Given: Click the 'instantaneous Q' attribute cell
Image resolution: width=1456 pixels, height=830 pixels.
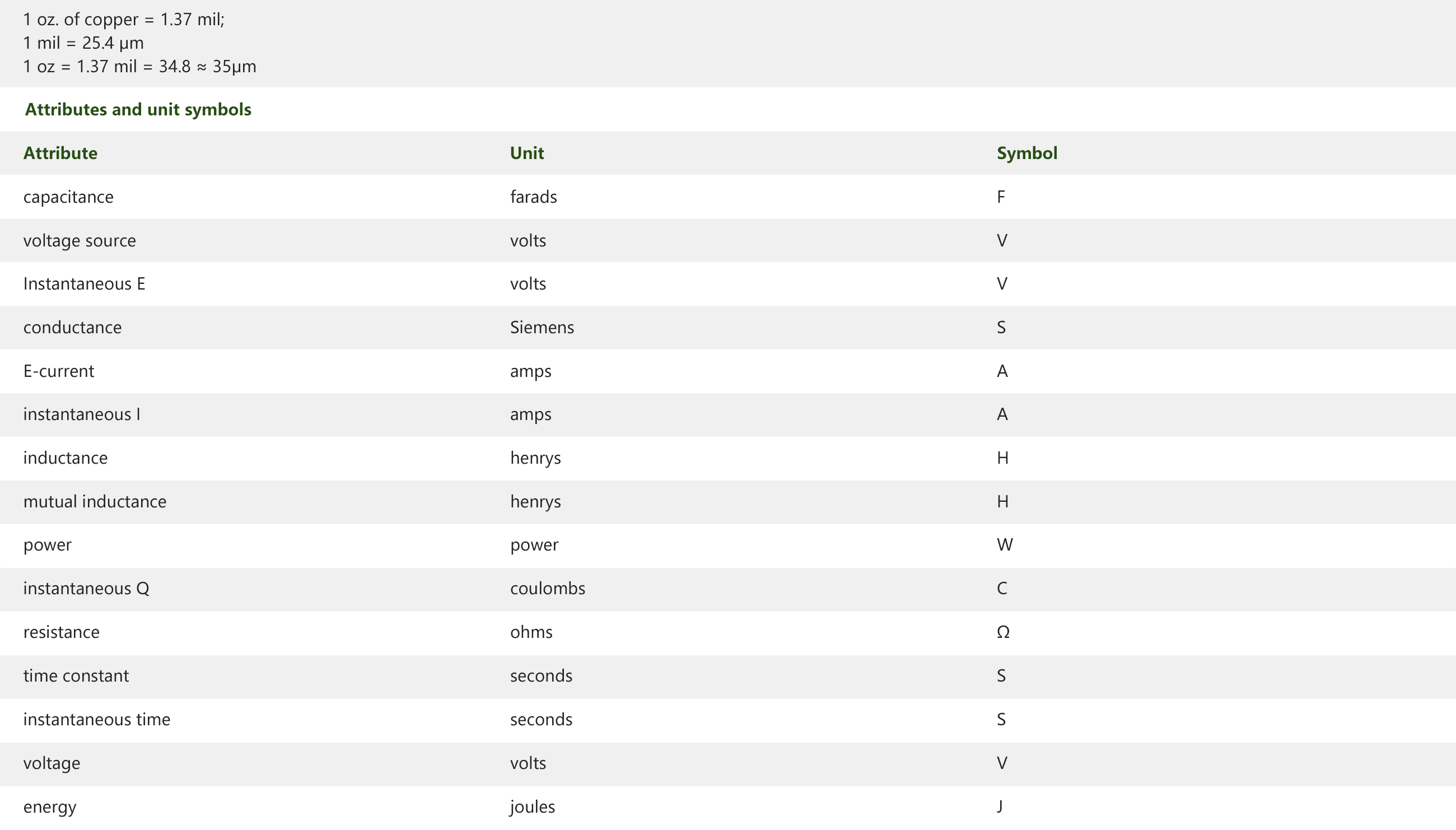Looking at the screenshot, I should click(86, 588).
